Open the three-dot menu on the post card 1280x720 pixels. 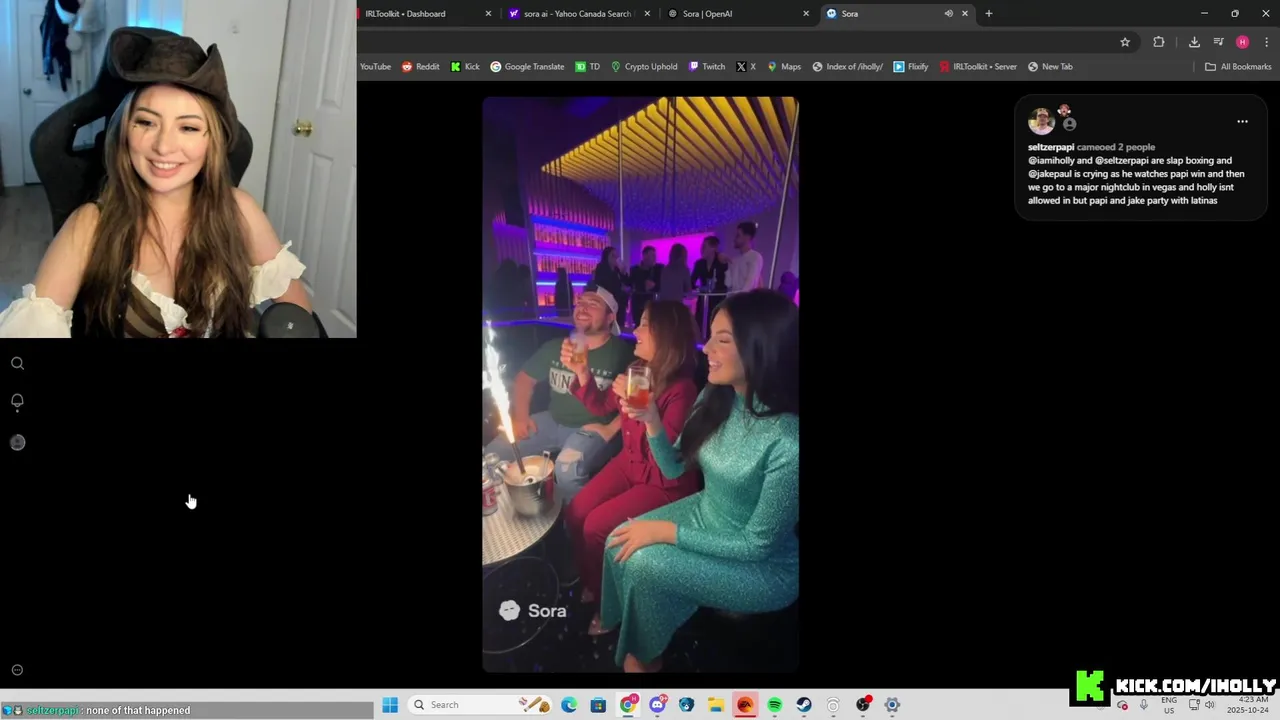pyautogui.click(x=1242, y=121)
